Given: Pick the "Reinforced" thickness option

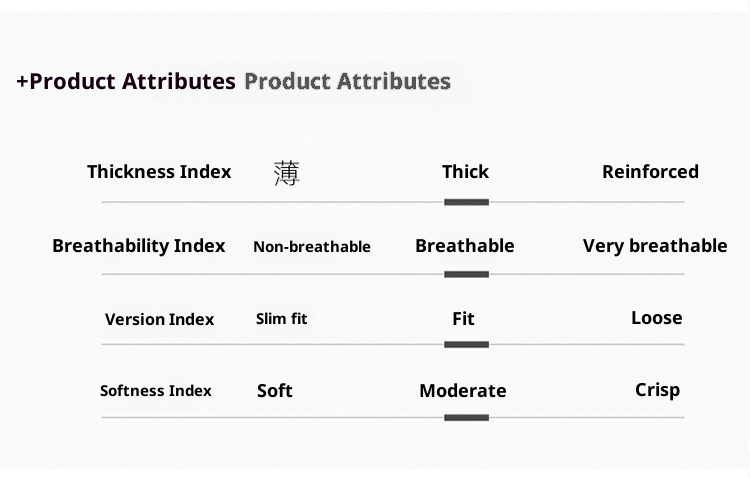Looking at the screenshot, I should point(650,172).
